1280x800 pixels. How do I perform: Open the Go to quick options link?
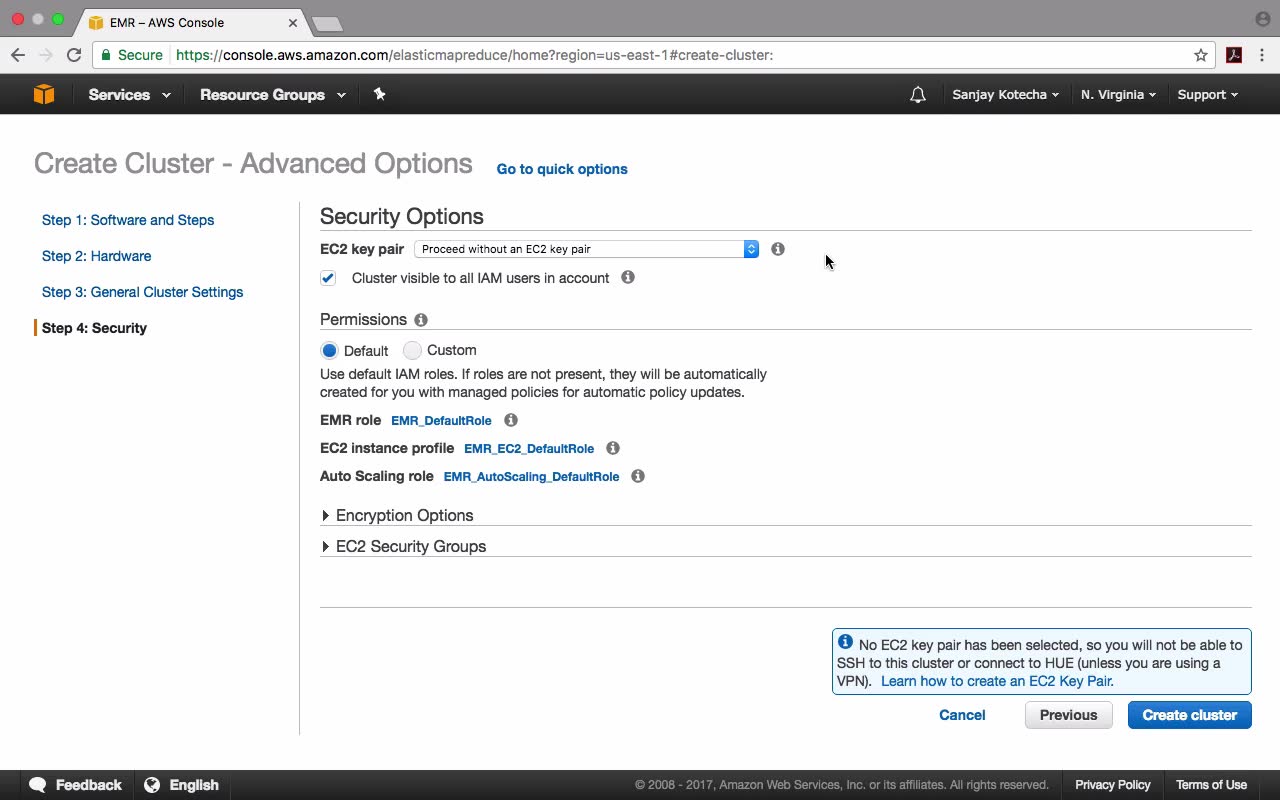click(x=562, y=169)
